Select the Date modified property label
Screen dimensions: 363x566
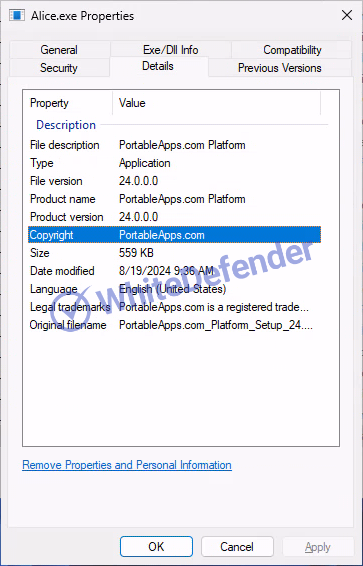[x=62, y=271]
